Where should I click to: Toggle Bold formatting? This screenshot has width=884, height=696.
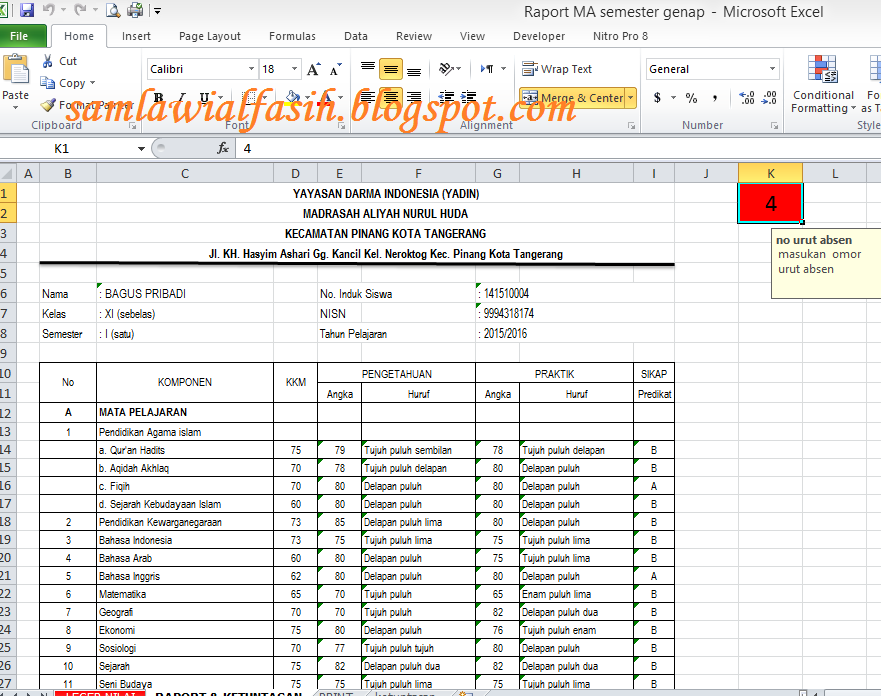point(158,97)
